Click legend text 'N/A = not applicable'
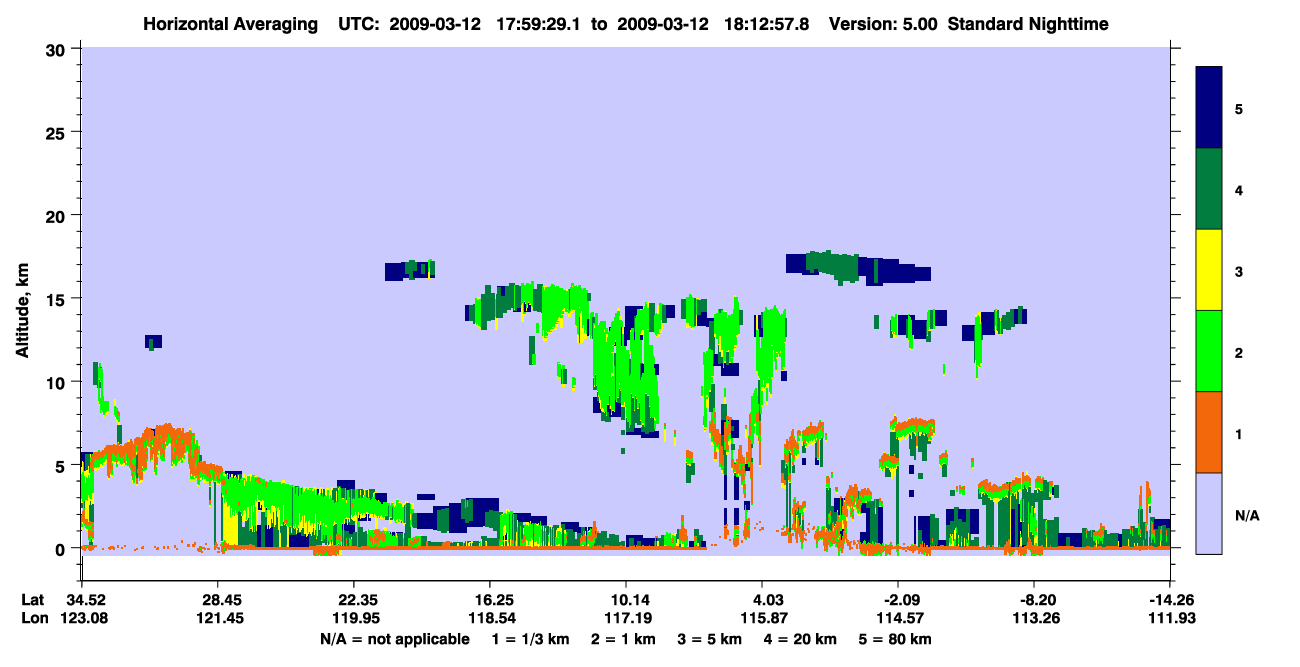The width and height of the screenshot is (1300, 667). click(x=395, y=639)
